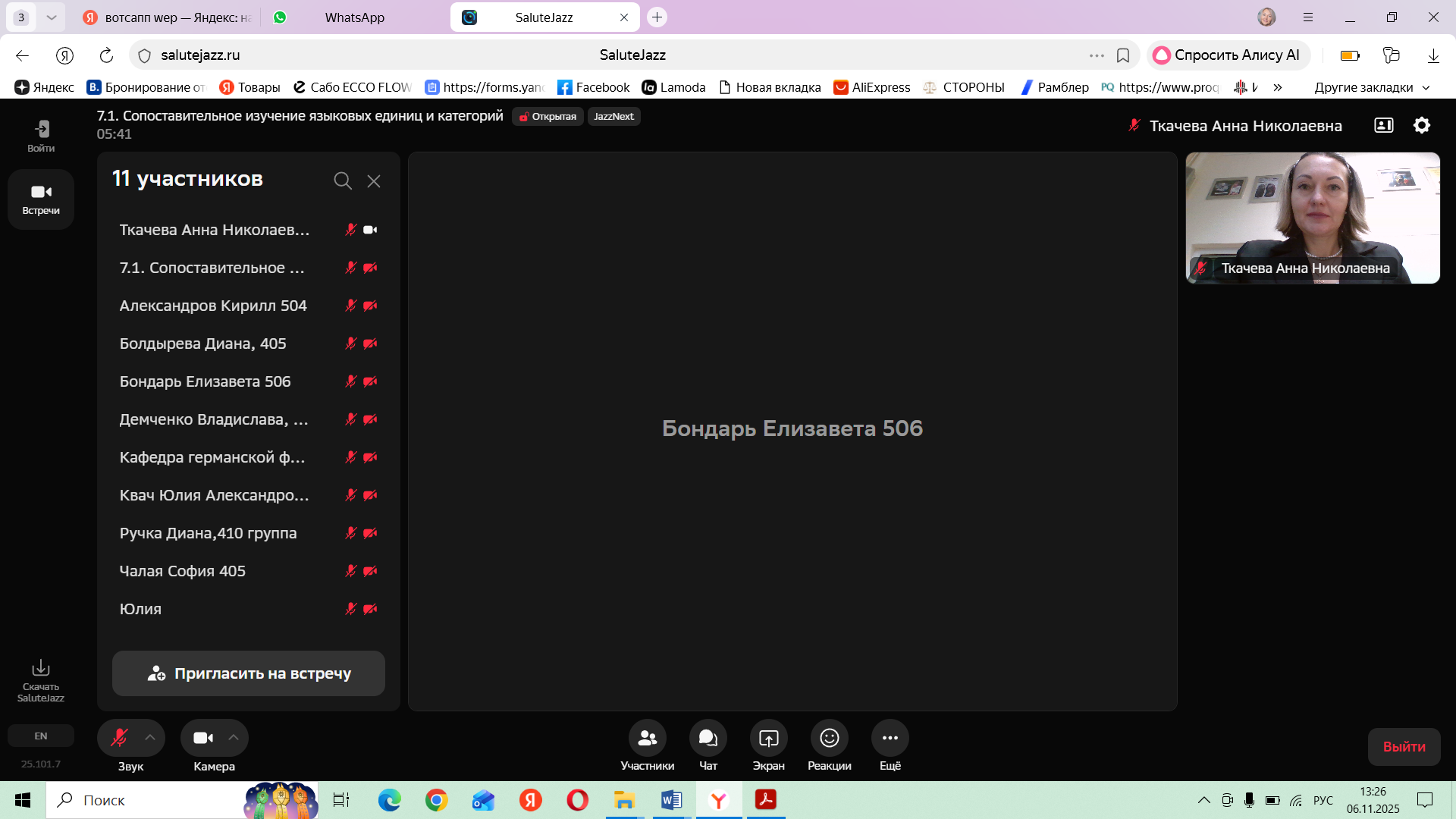
Task: Click the Скачать SaluteJazz download icon
Action: tap(41, 668)
